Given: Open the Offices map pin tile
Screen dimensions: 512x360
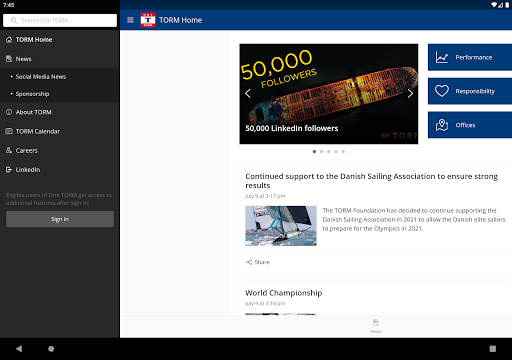Looking at the screenshot, I should point(470,125).
